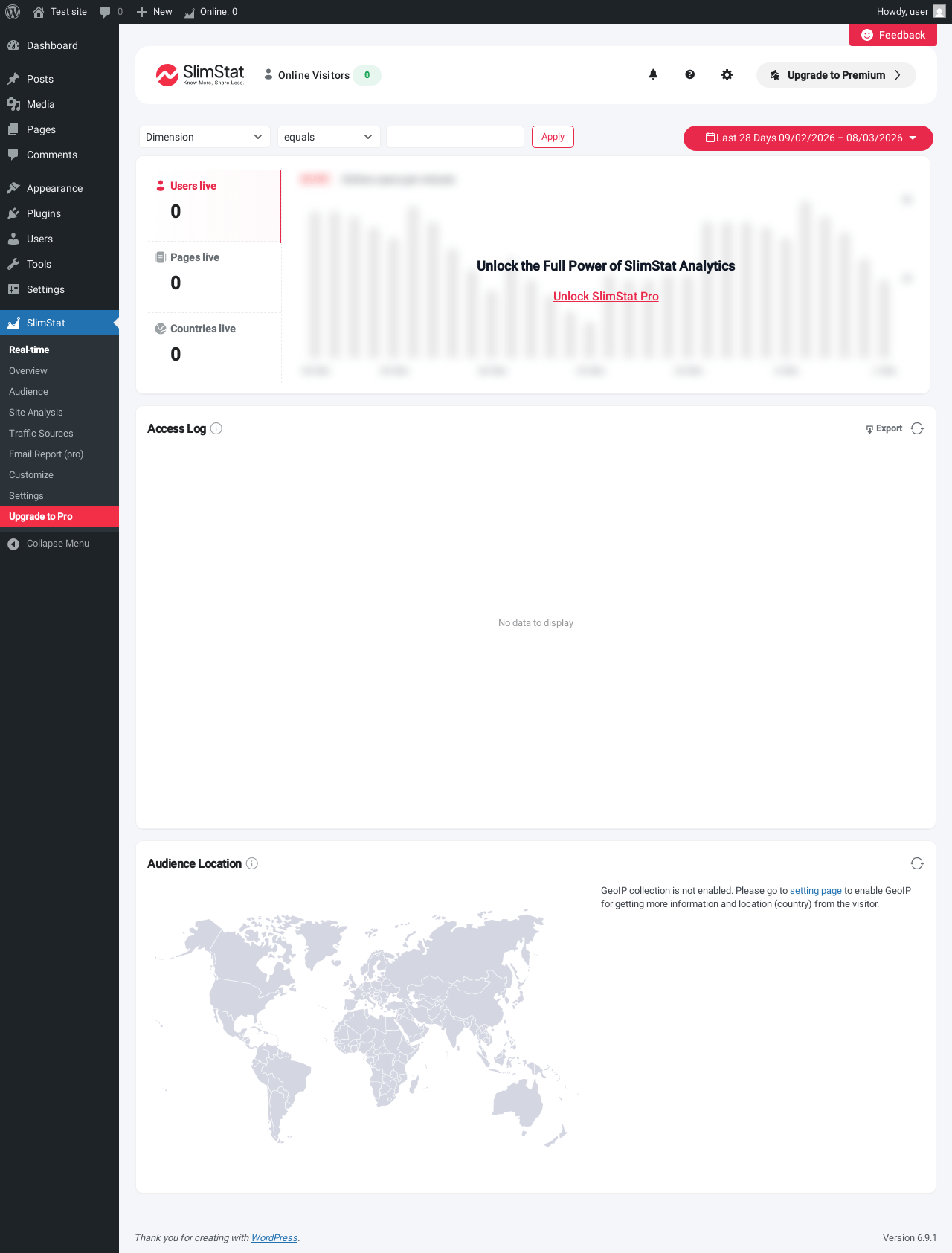Open the comments bubble in admin bar
The image size is (952, 1253).
coord(106,12)
